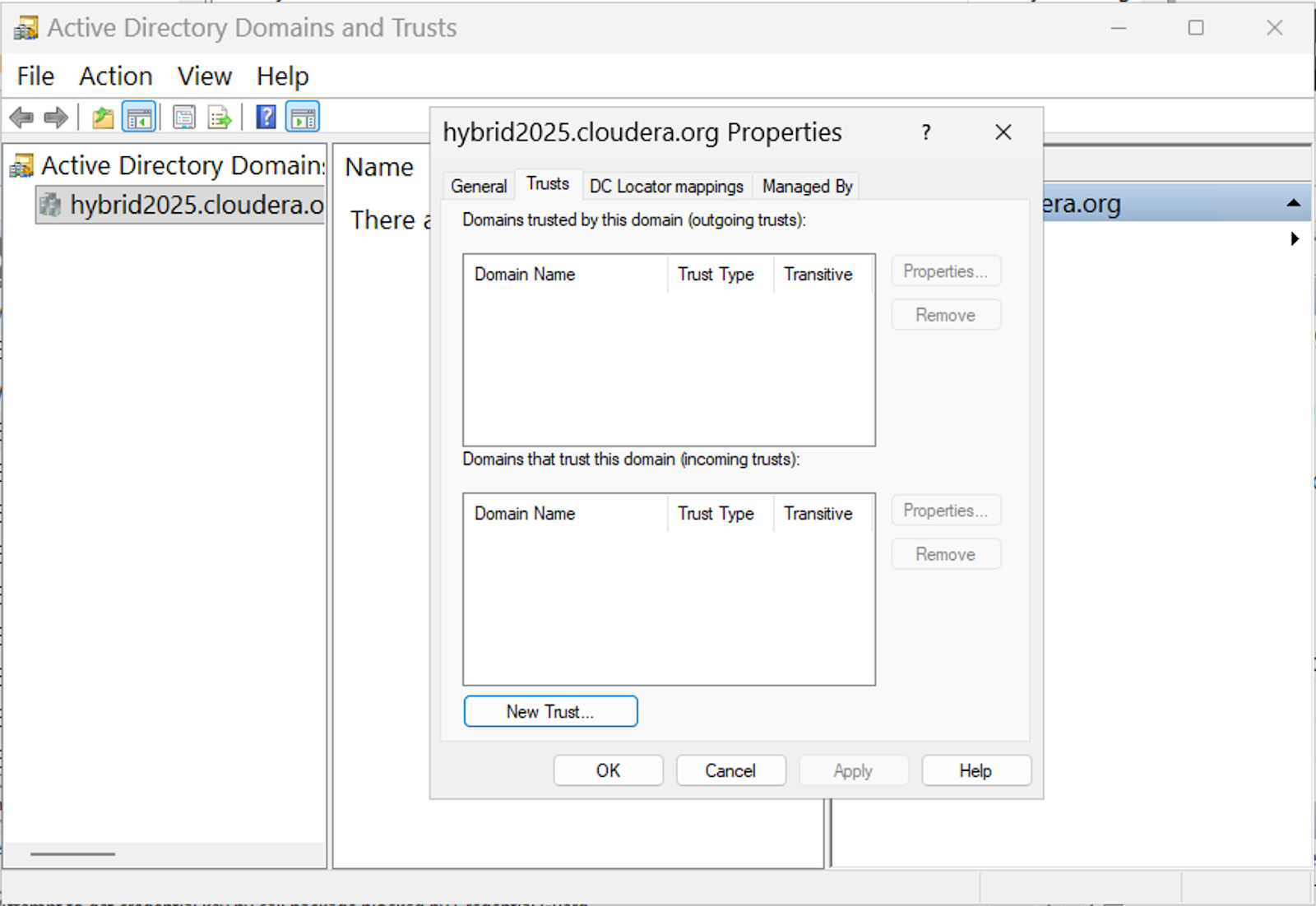Toggle the Show/Hide Console Tree icon
The image size is (1316, 906).
(139, 118)
